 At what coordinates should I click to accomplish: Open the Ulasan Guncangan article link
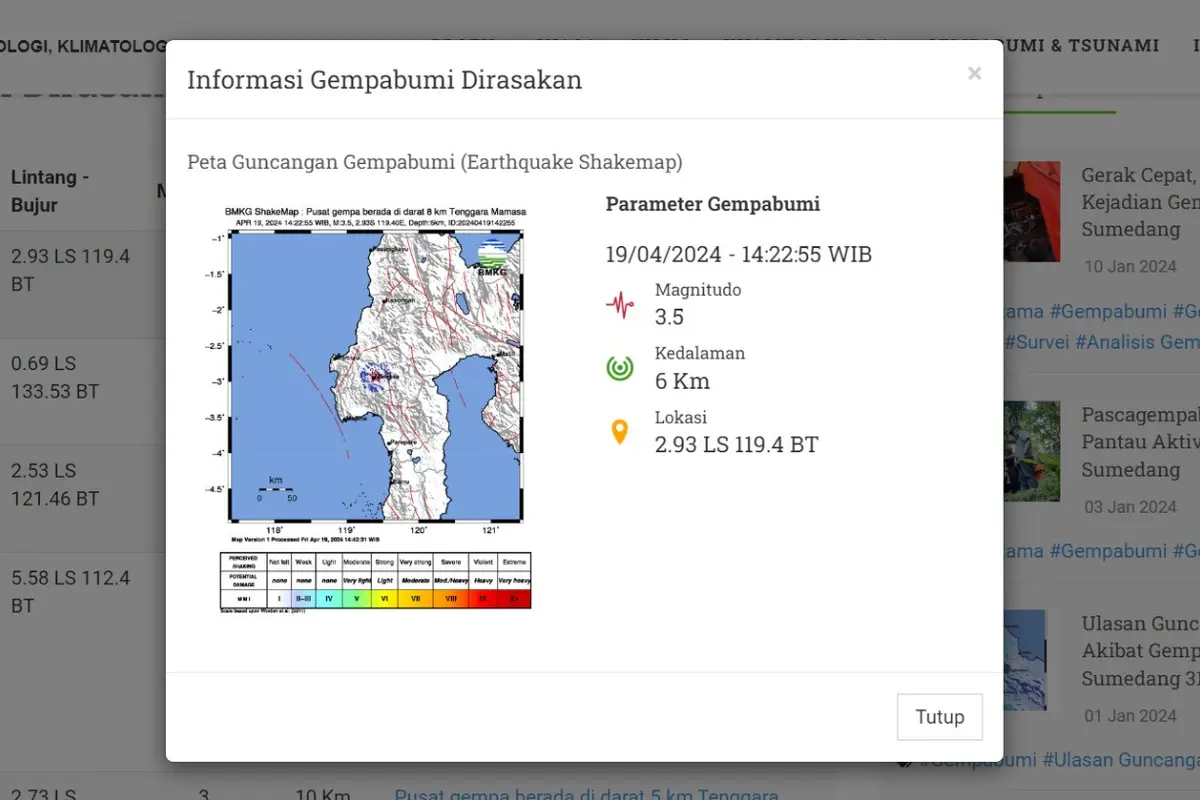1140,651
